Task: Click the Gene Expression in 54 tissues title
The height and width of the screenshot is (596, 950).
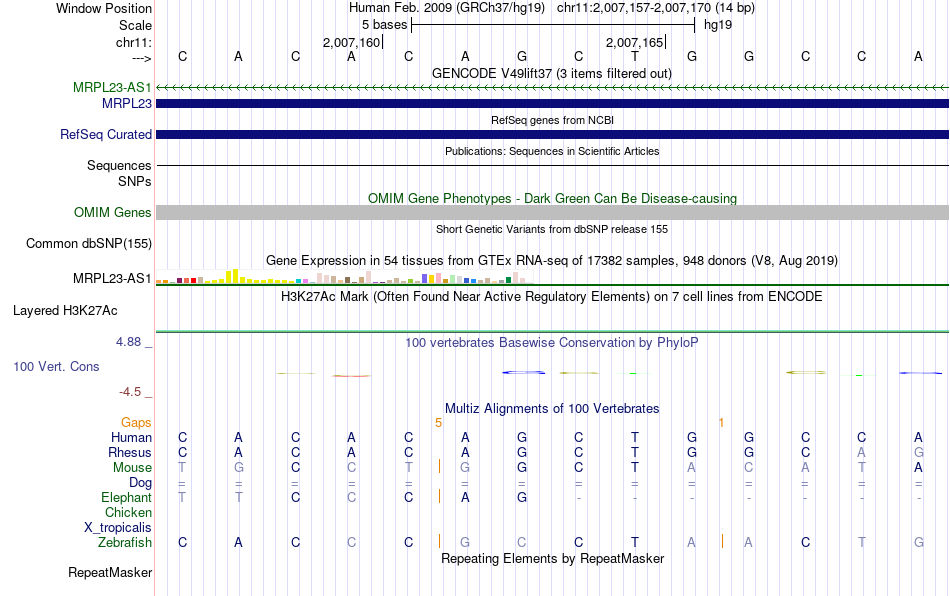Action: tap(552, 260)
